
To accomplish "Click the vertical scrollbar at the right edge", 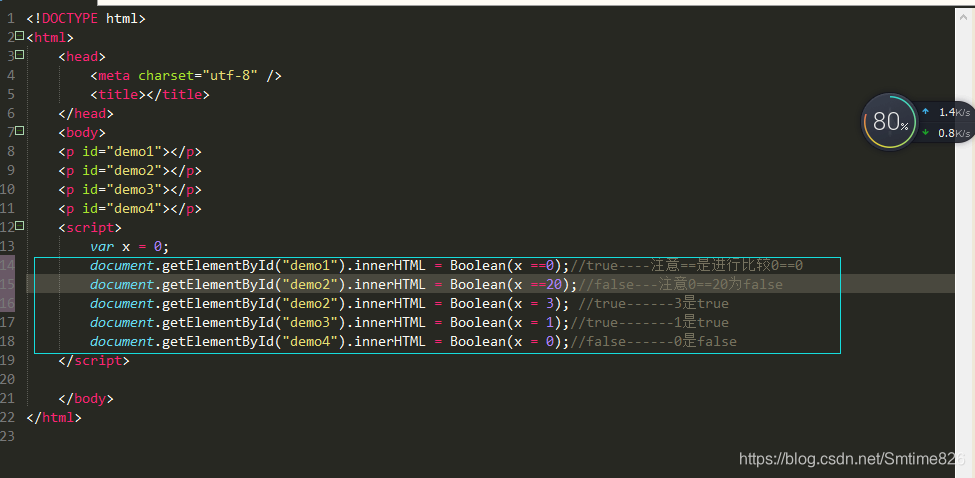I will (x=964, y=242).
